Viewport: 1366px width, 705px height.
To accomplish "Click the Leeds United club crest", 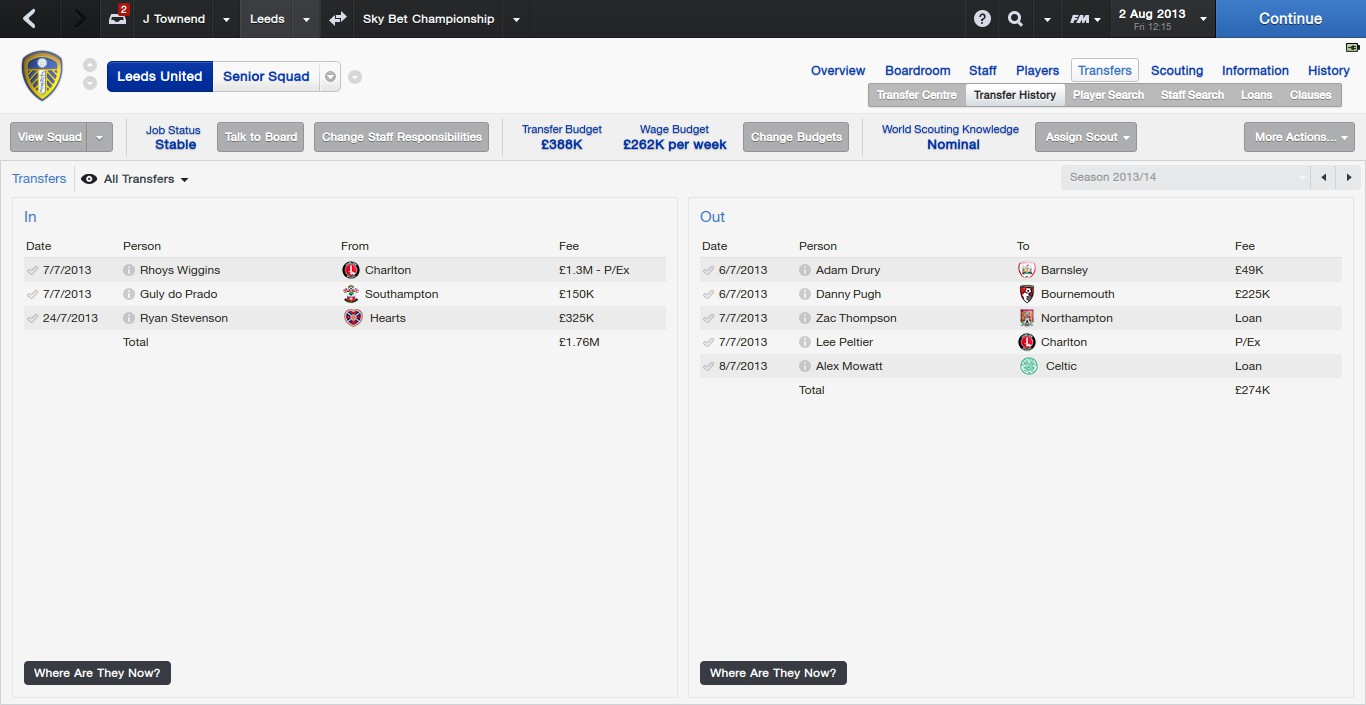I will click(x=42, y=76).
